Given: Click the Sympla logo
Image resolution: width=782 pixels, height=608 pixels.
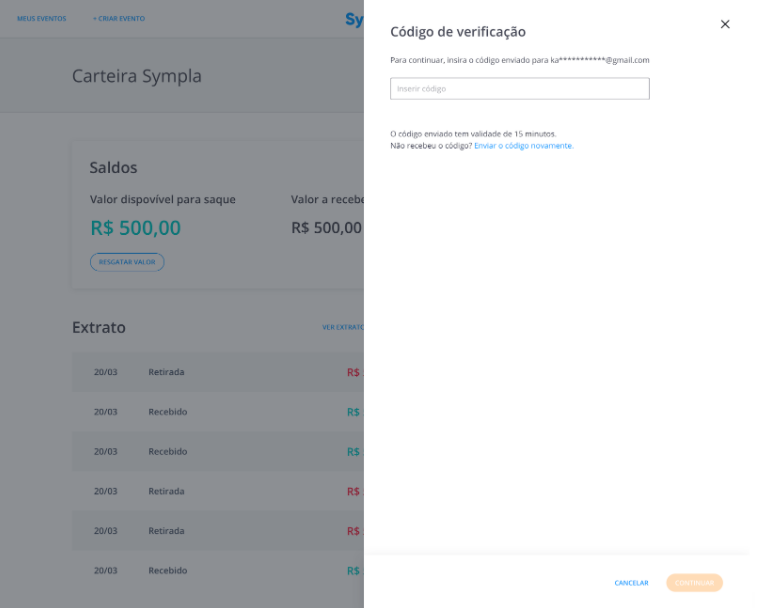Looking at the screenshot, I should (x=355, y=19).
